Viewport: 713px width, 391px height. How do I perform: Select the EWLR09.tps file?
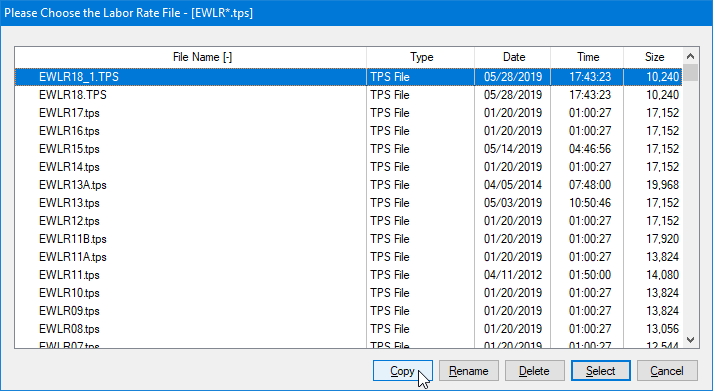tap(349, 311)
